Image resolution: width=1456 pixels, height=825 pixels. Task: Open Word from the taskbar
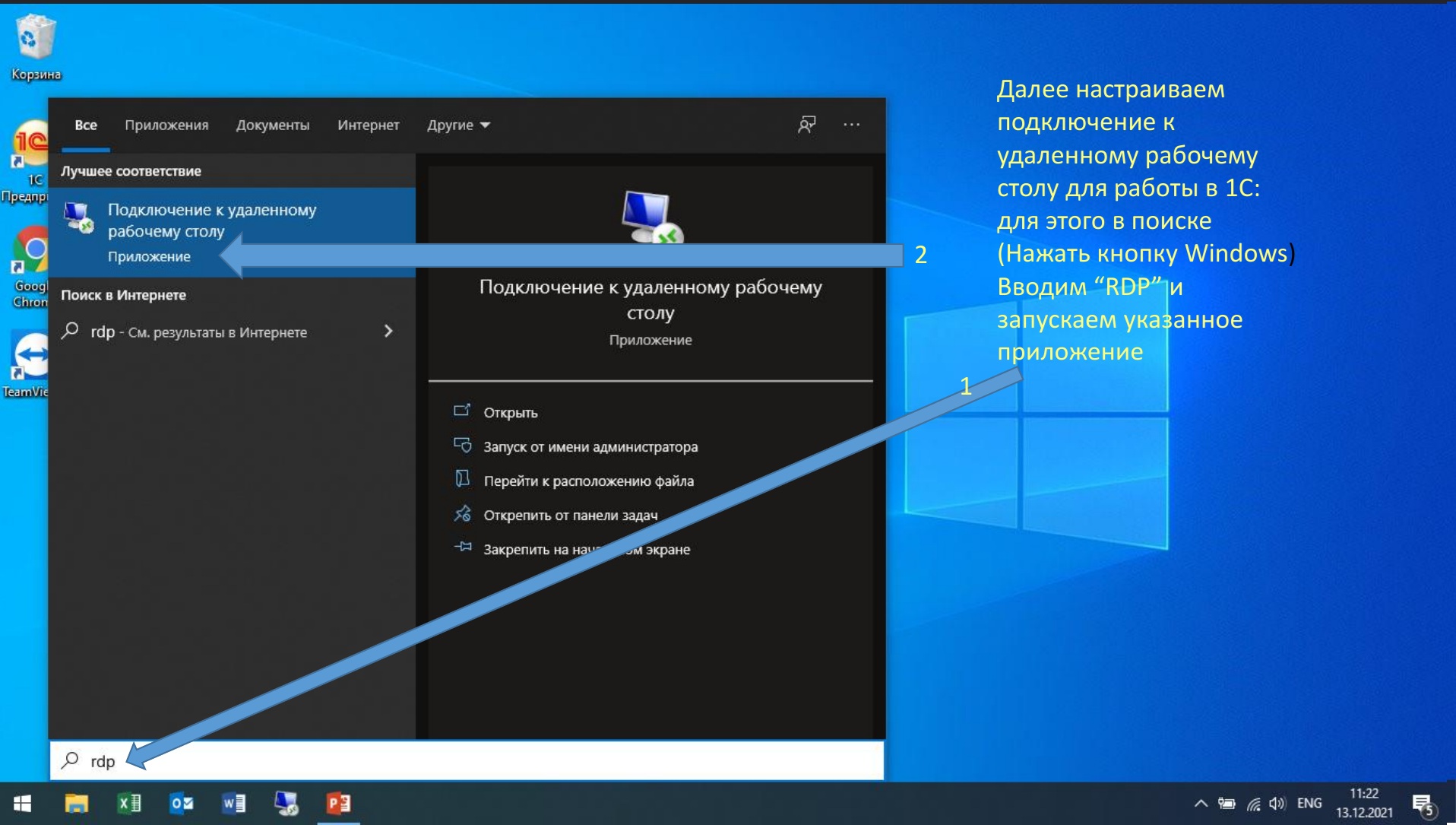[233, 804]
